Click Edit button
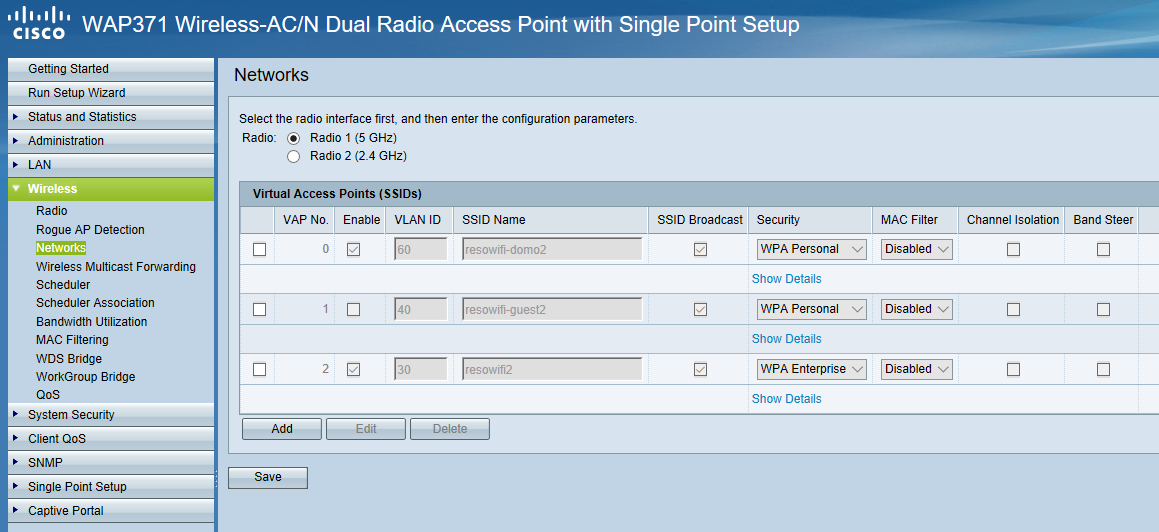The height and width of the screenshot is (532, 1159). pos(366,429)
